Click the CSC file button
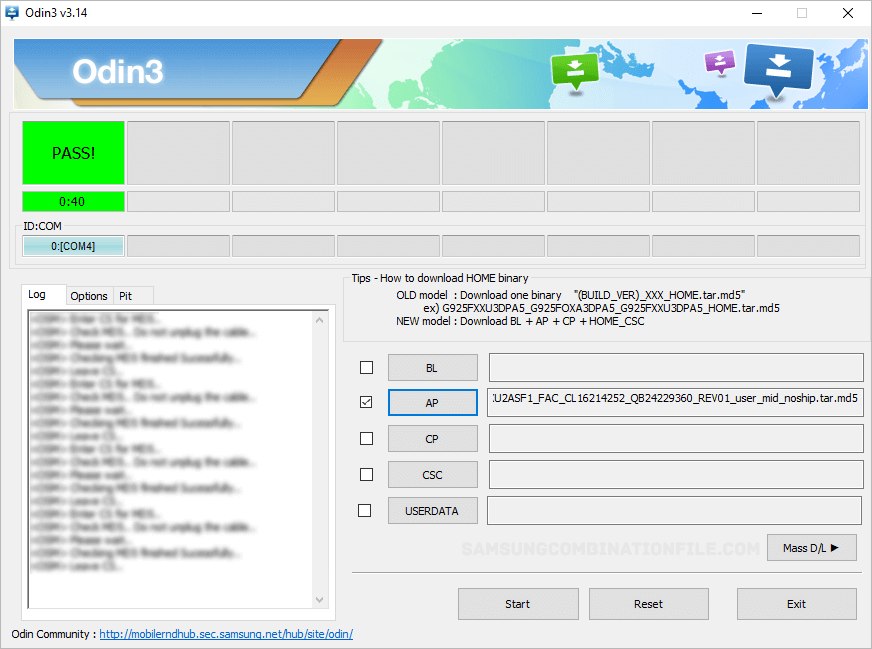The height and width of the screenshot is (649, 872). pos(433,475)
